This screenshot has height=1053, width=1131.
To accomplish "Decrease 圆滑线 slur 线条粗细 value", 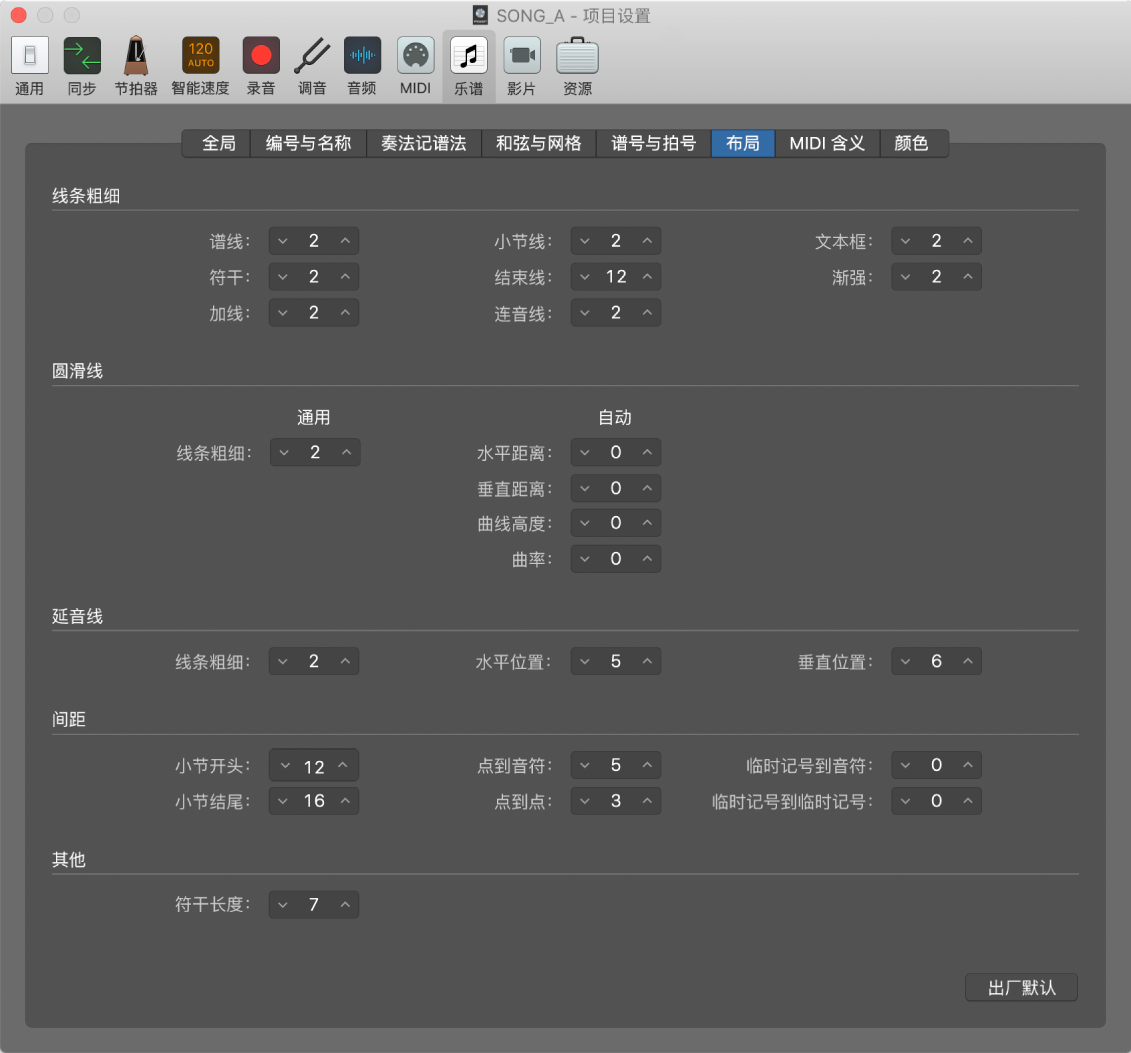I will point(284,453).
